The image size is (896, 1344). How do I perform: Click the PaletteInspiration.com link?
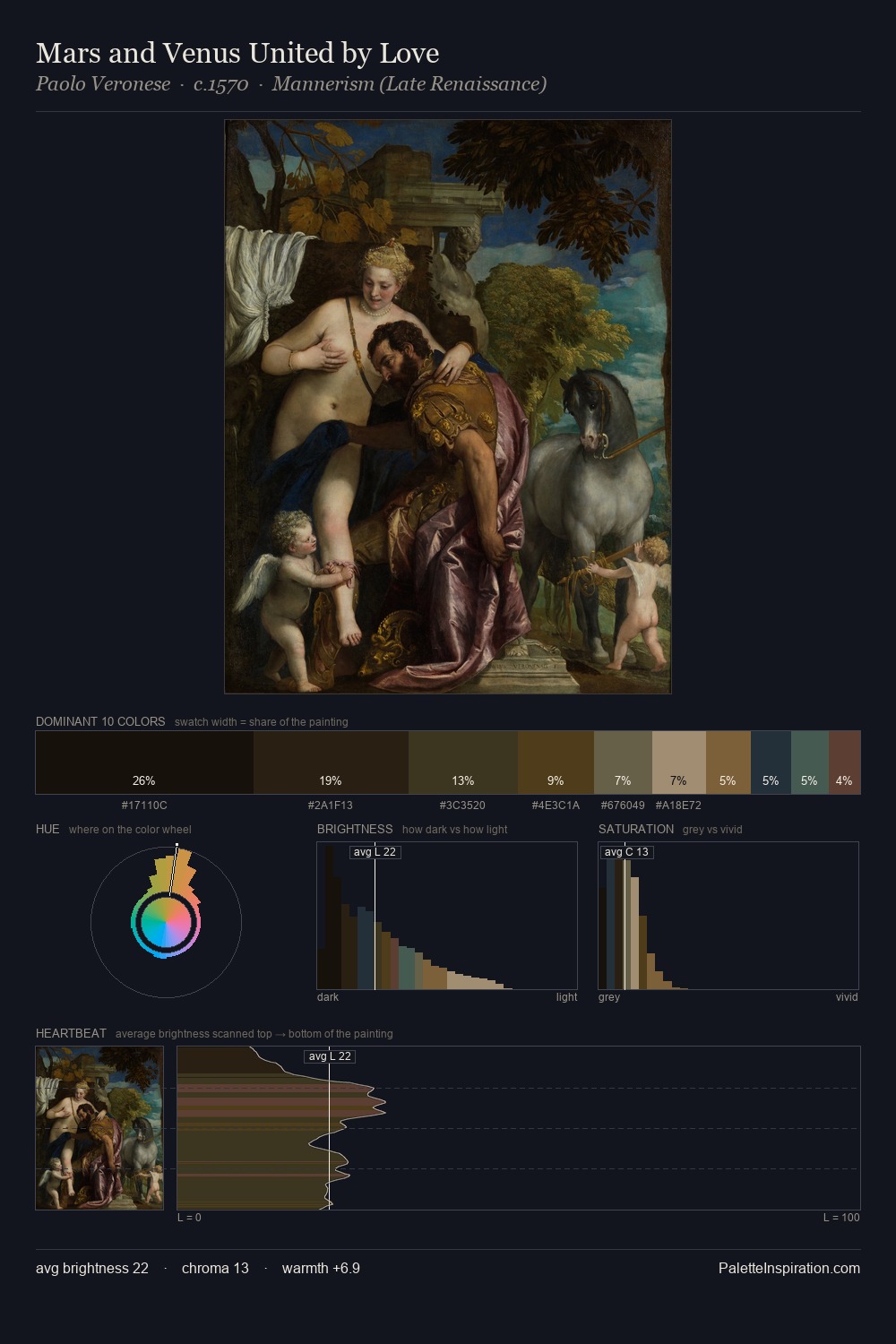pyautogui.click(x=789, y=1268)
